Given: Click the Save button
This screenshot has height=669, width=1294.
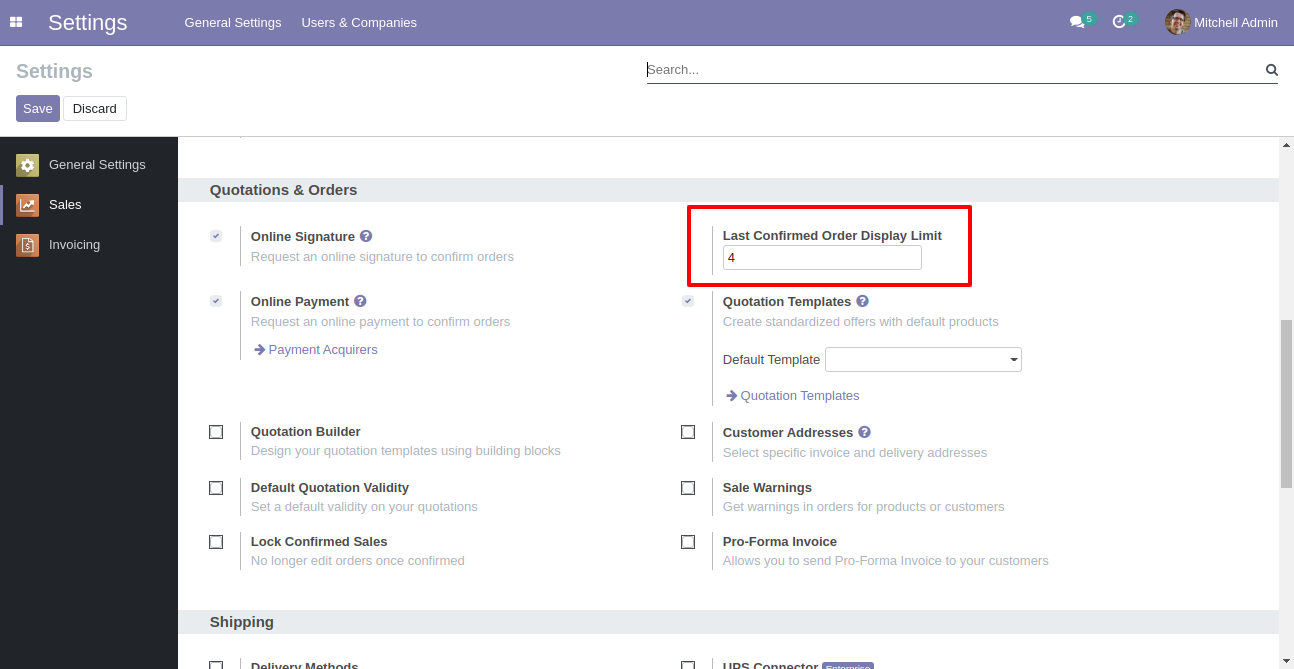Looking at the screenshot, I should tap(38, 108).
